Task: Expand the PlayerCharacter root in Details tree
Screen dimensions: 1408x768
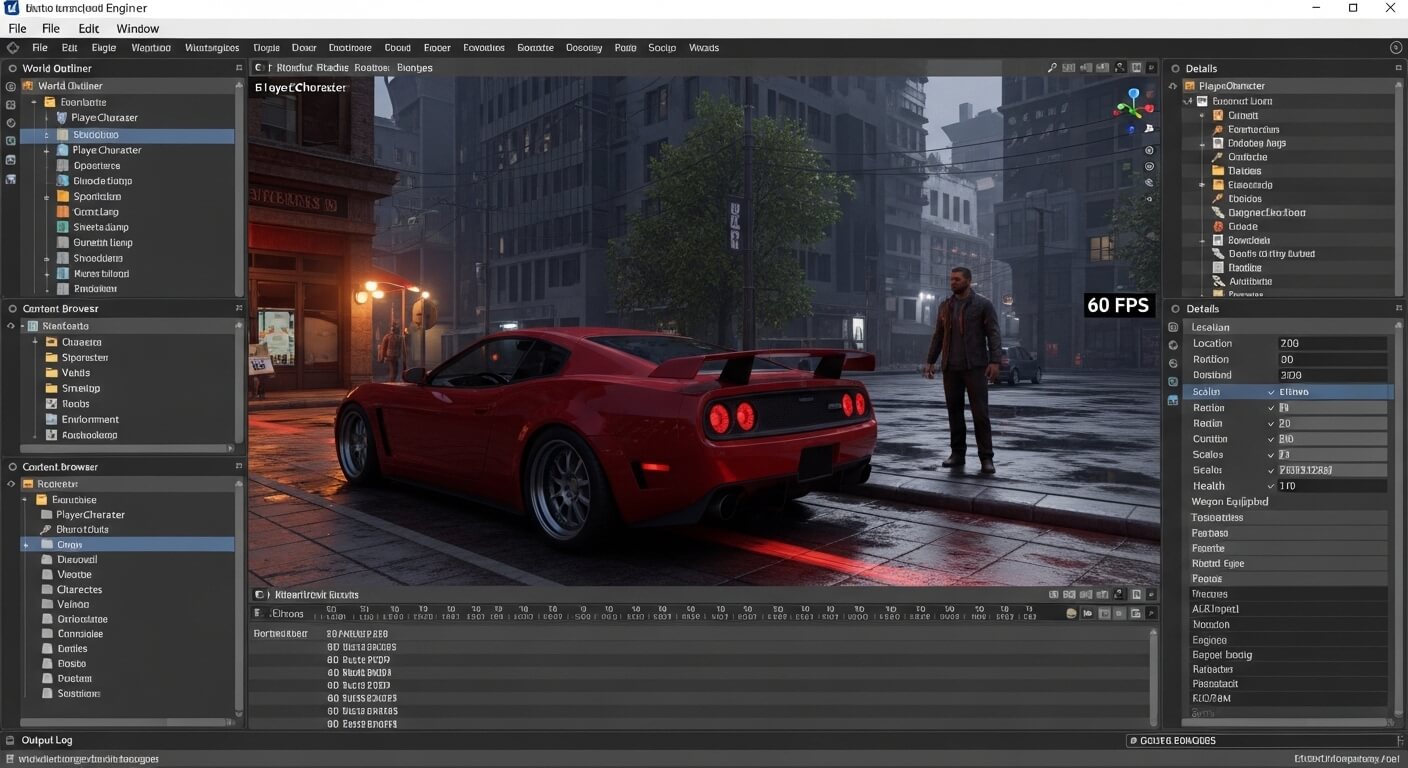Action: 1174,86
